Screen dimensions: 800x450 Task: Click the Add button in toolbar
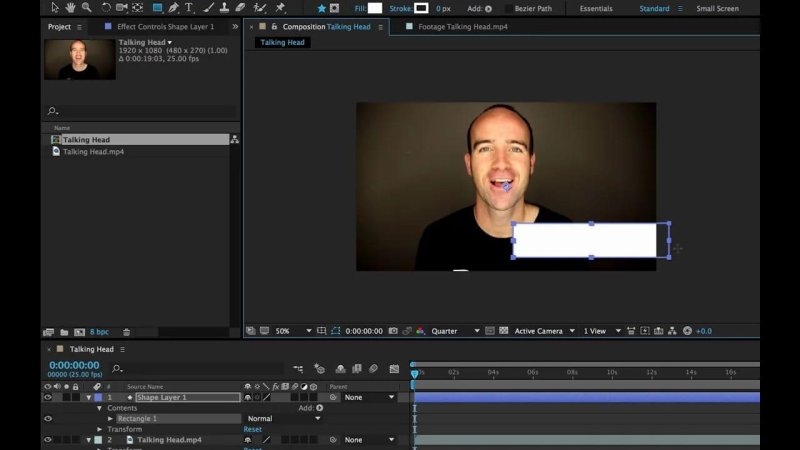488,9
